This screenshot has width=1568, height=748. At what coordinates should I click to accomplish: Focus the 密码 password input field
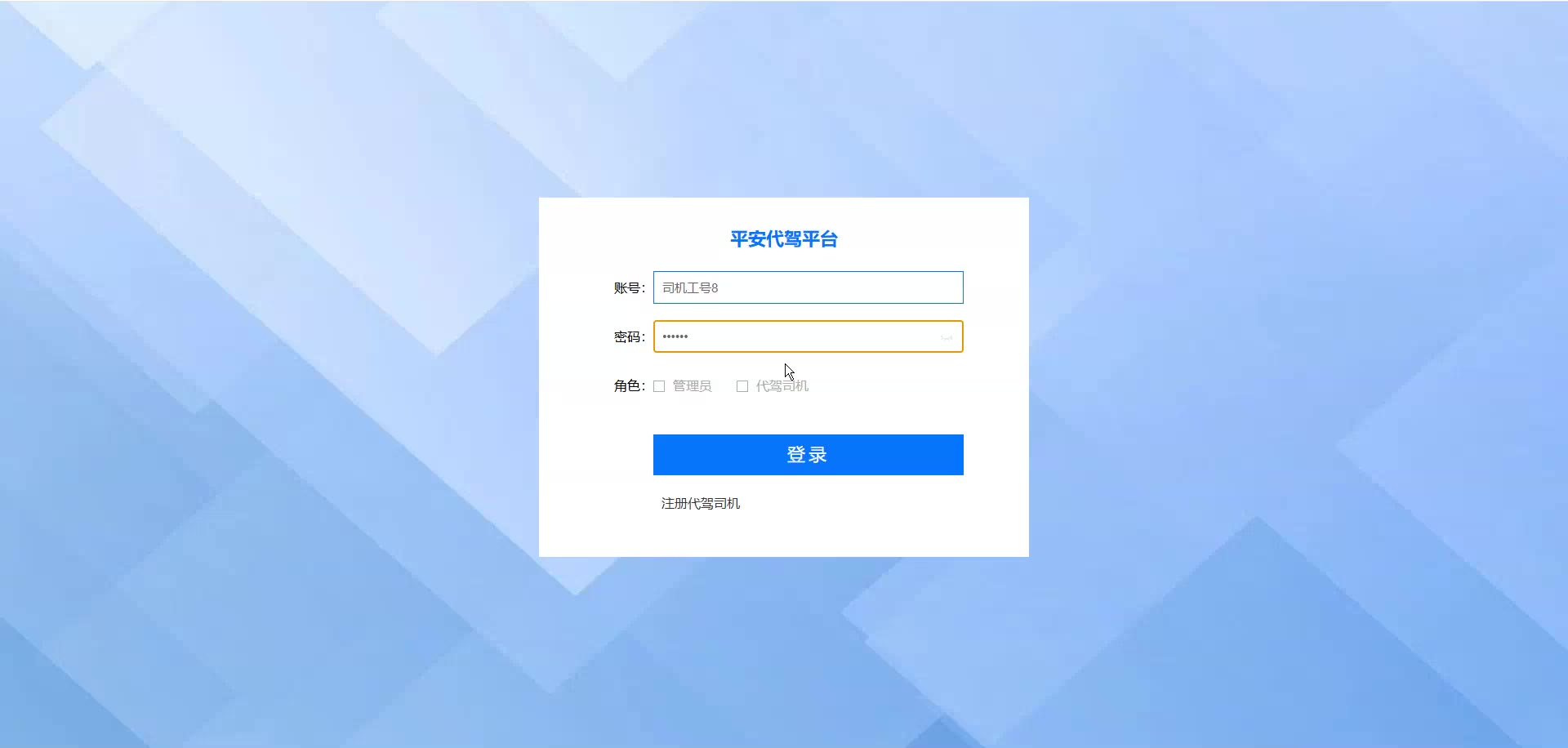coord(808,336)
